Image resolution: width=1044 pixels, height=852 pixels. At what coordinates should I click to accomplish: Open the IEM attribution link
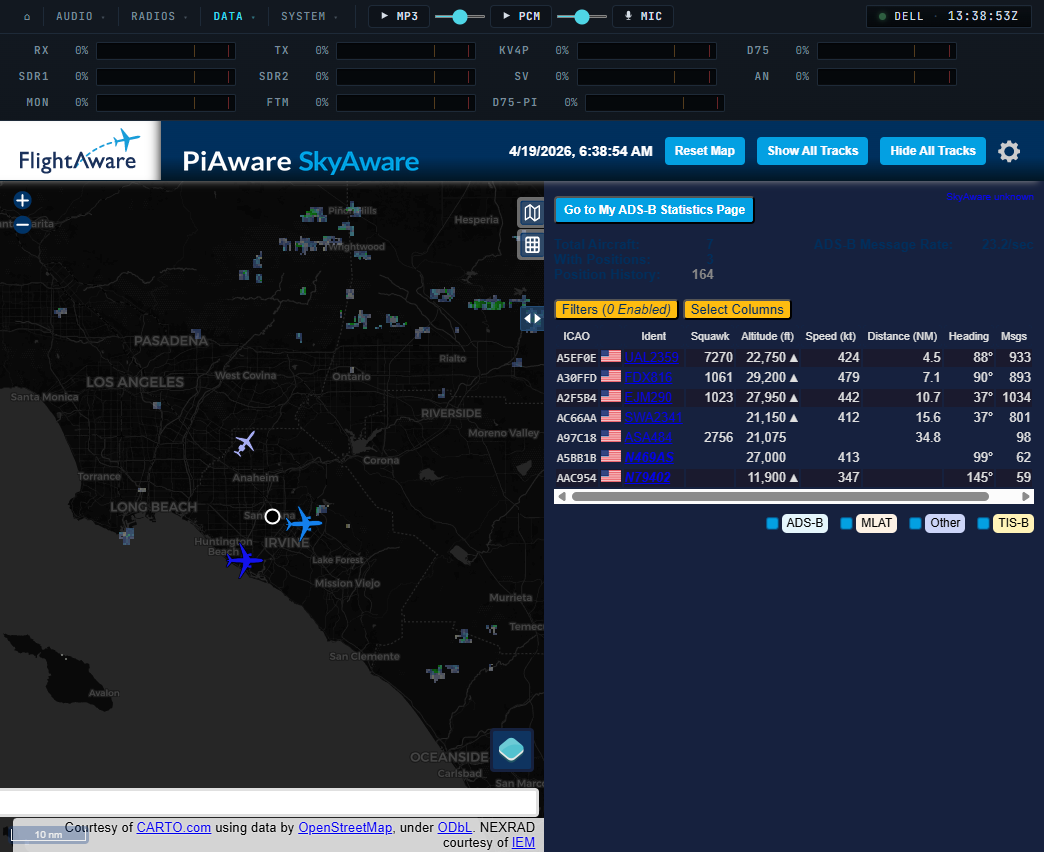523,843
